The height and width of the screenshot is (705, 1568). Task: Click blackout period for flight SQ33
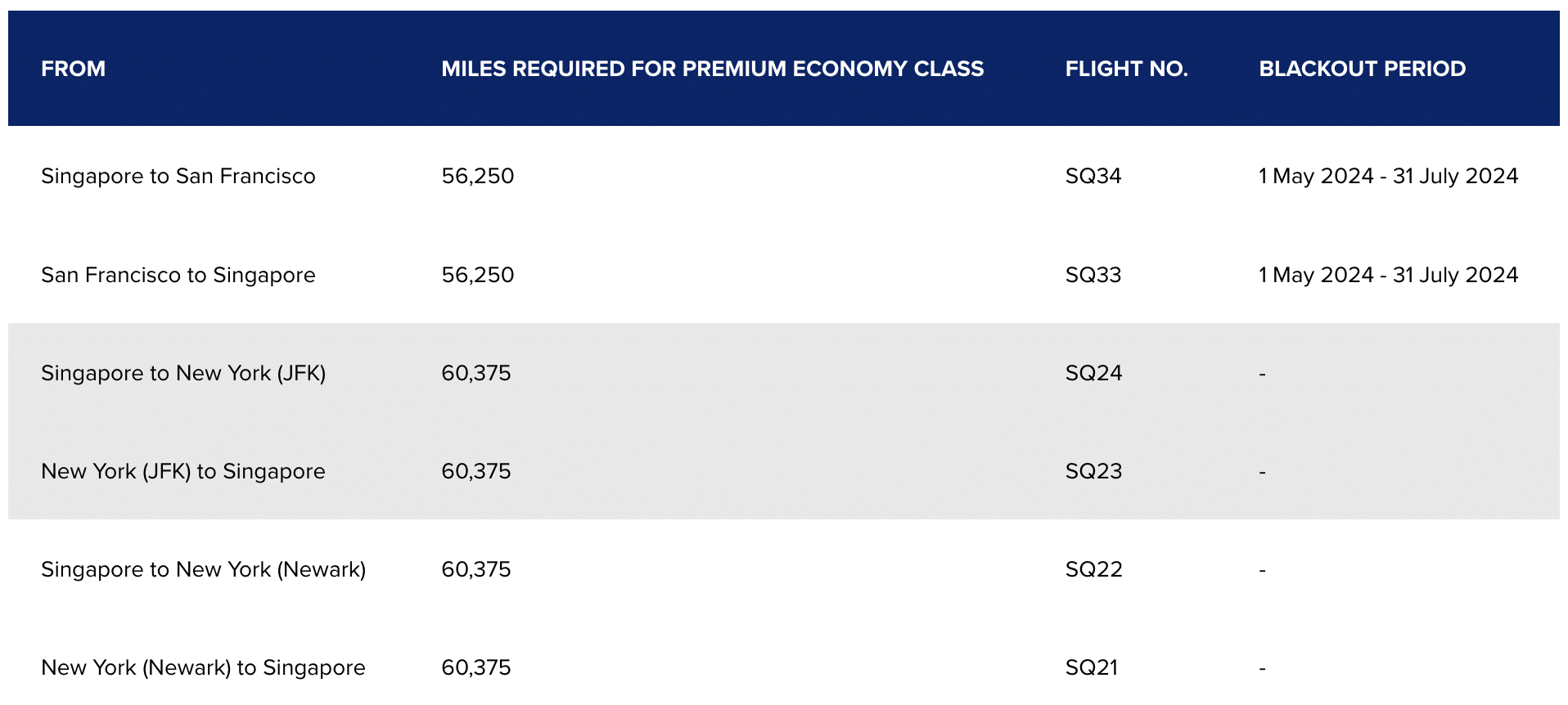coord(1388,275)
